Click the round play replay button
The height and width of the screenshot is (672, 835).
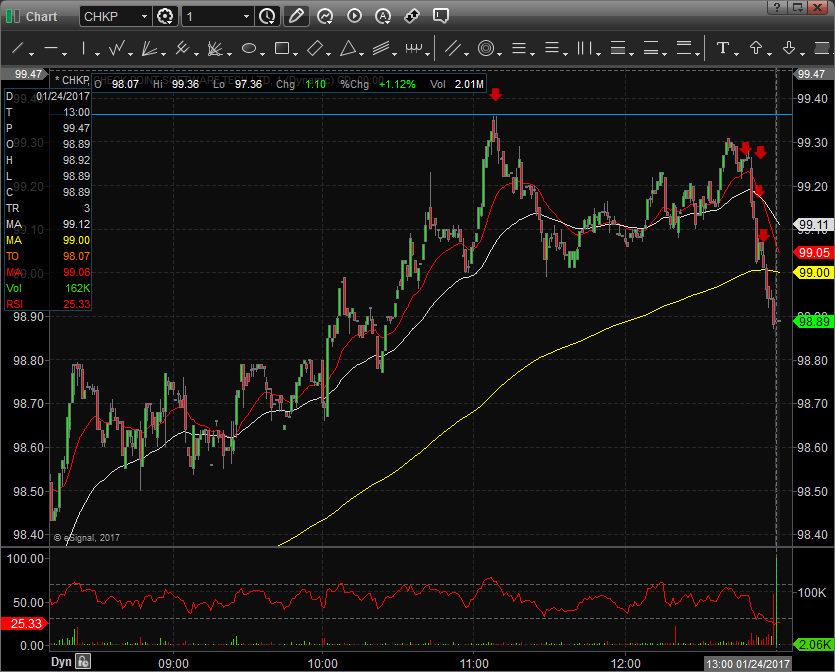(354, 17)
